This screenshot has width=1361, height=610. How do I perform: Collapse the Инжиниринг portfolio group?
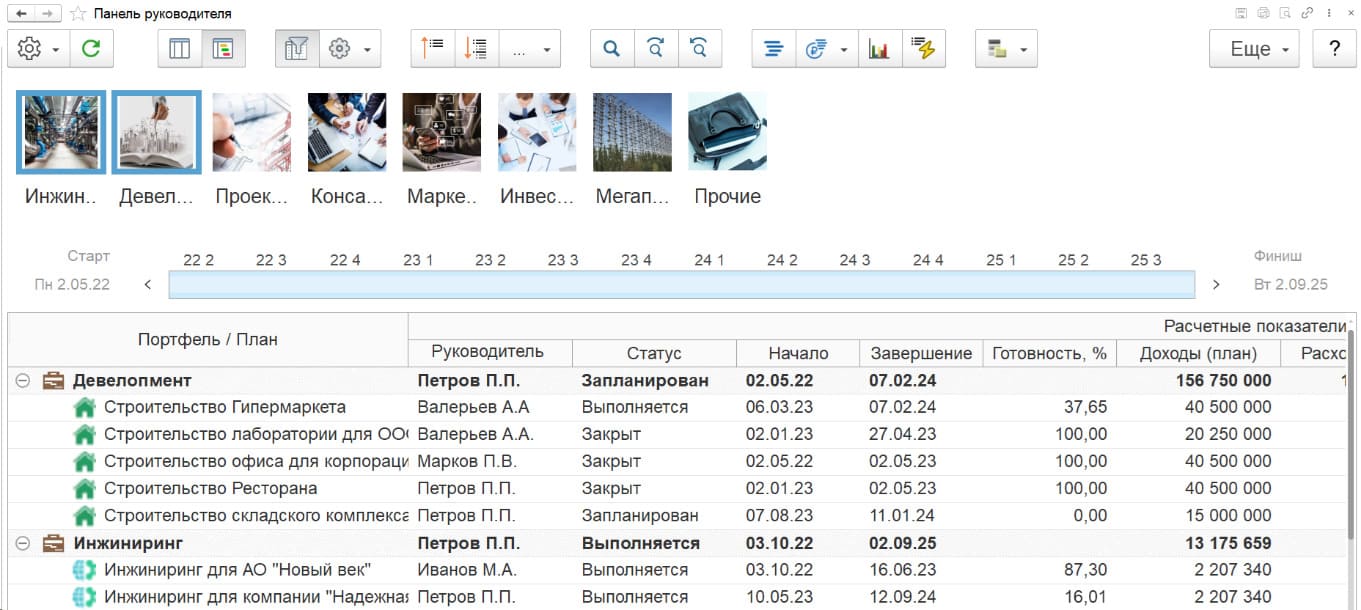point(23,543)
